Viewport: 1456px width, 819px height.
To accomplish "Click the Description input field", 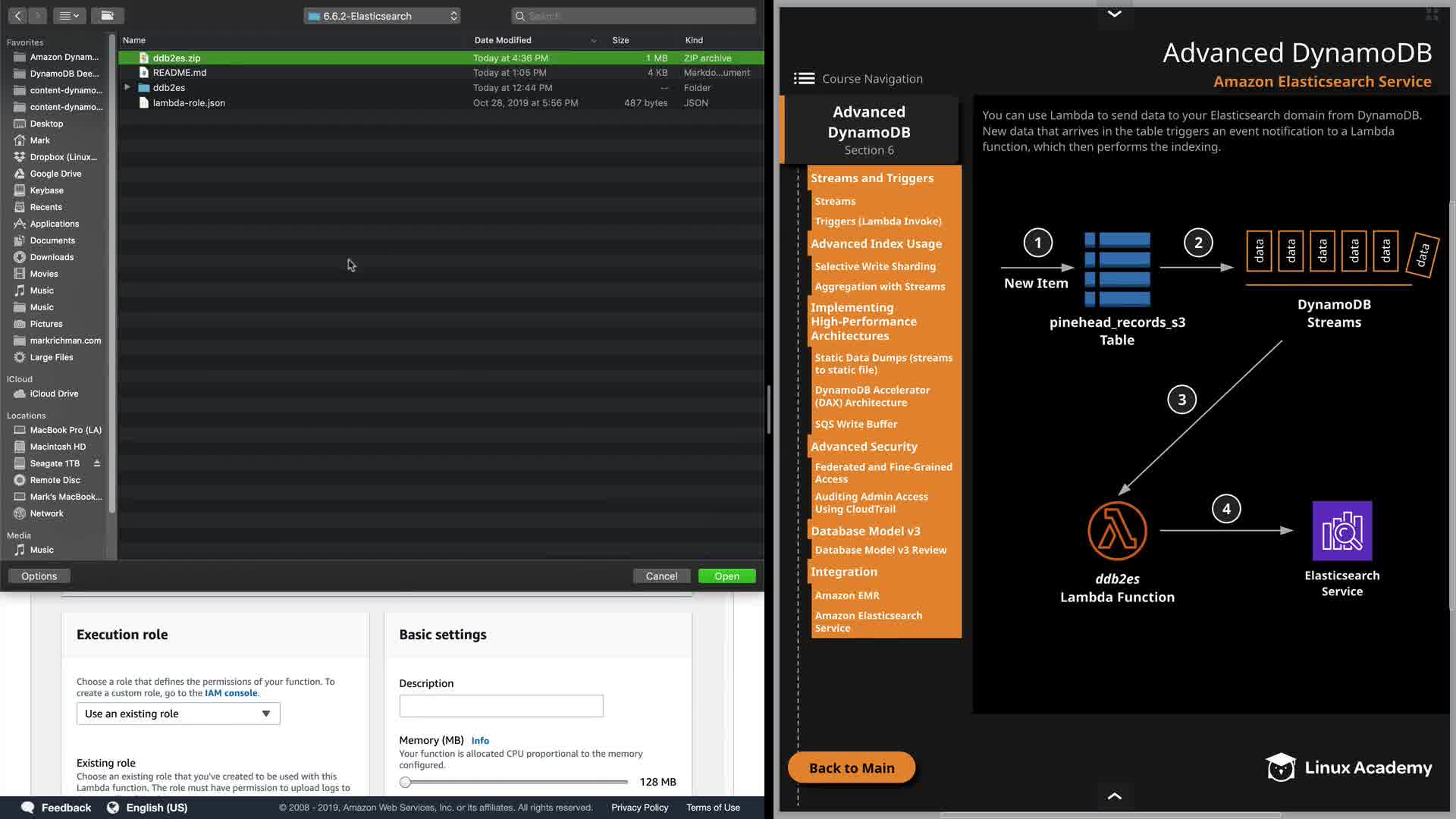I will (501, 706).
